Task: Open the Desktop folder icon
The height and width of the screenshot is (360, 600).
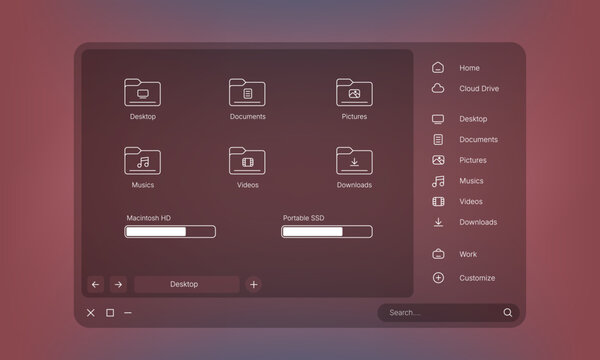Action: click(x=142, y=92)
